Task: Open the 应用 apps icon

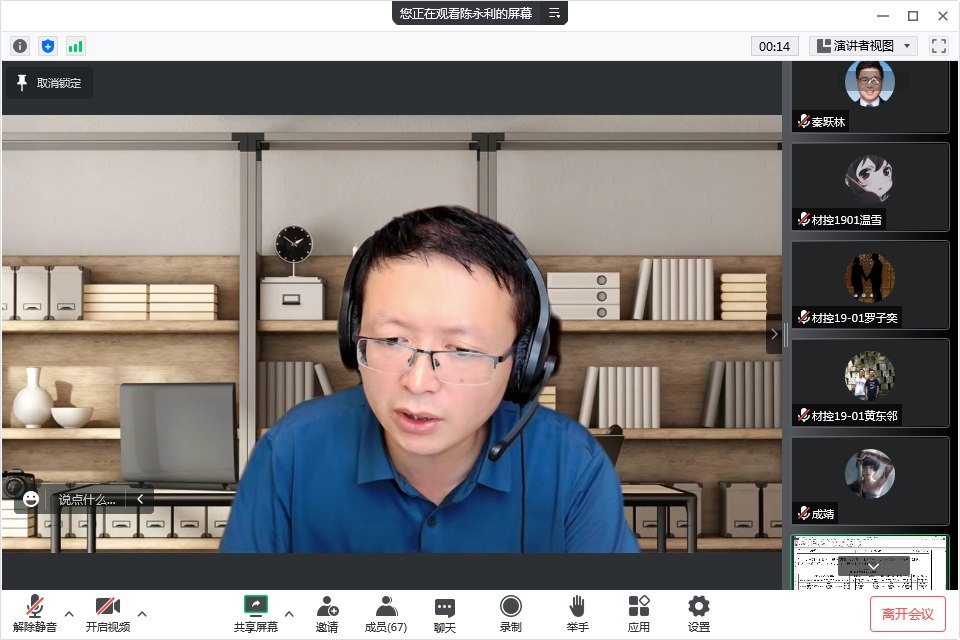Action: click(638, 613)
